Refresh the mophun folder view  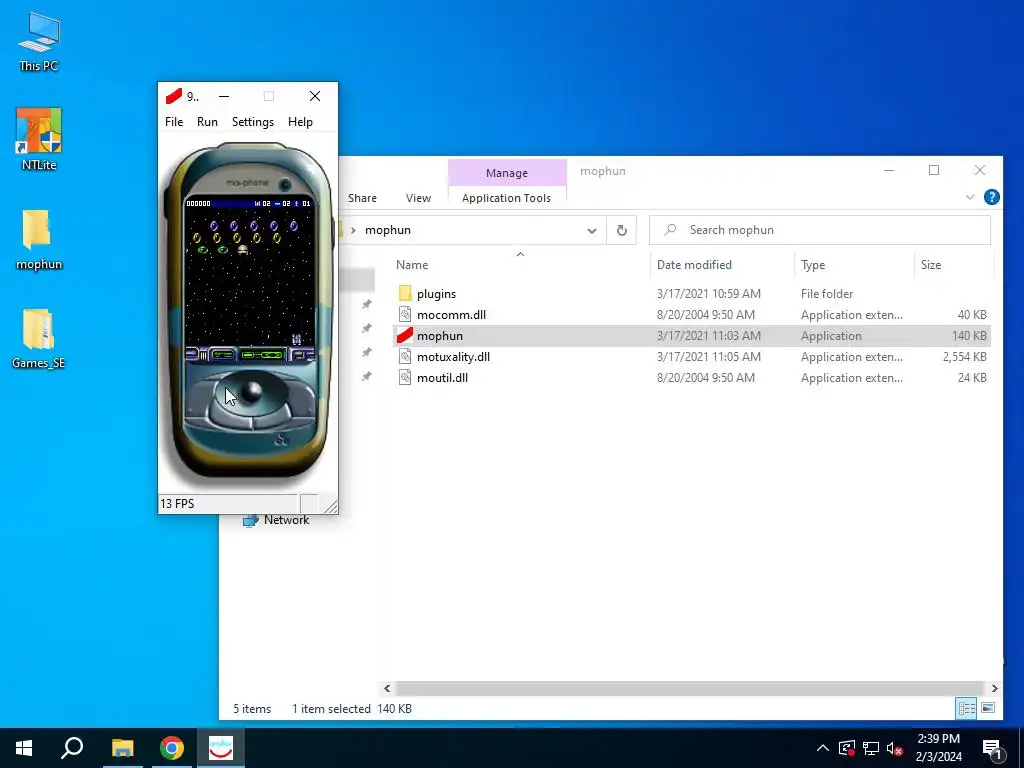click(622, 231)
